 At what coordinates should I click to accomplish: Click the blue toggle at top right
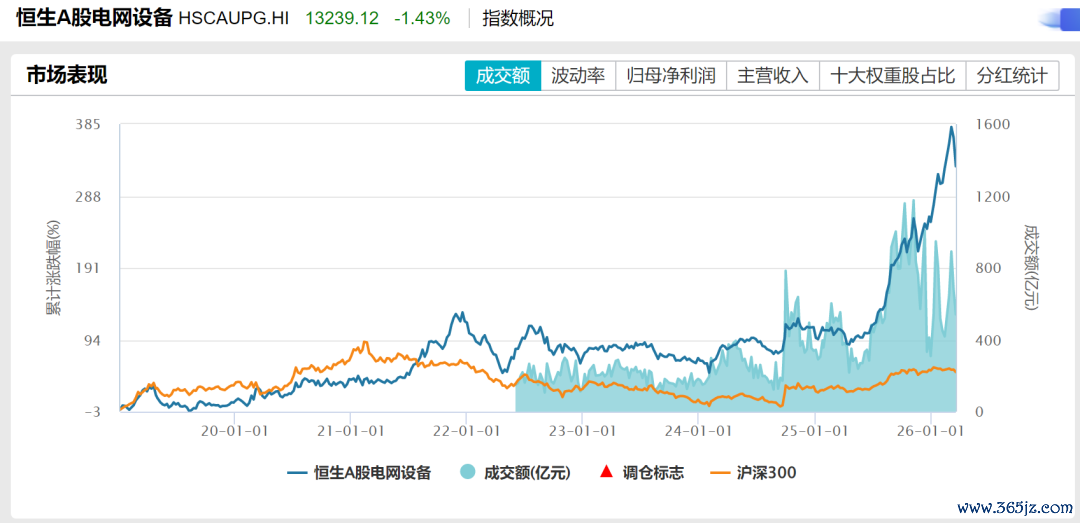pos(1060,20)
